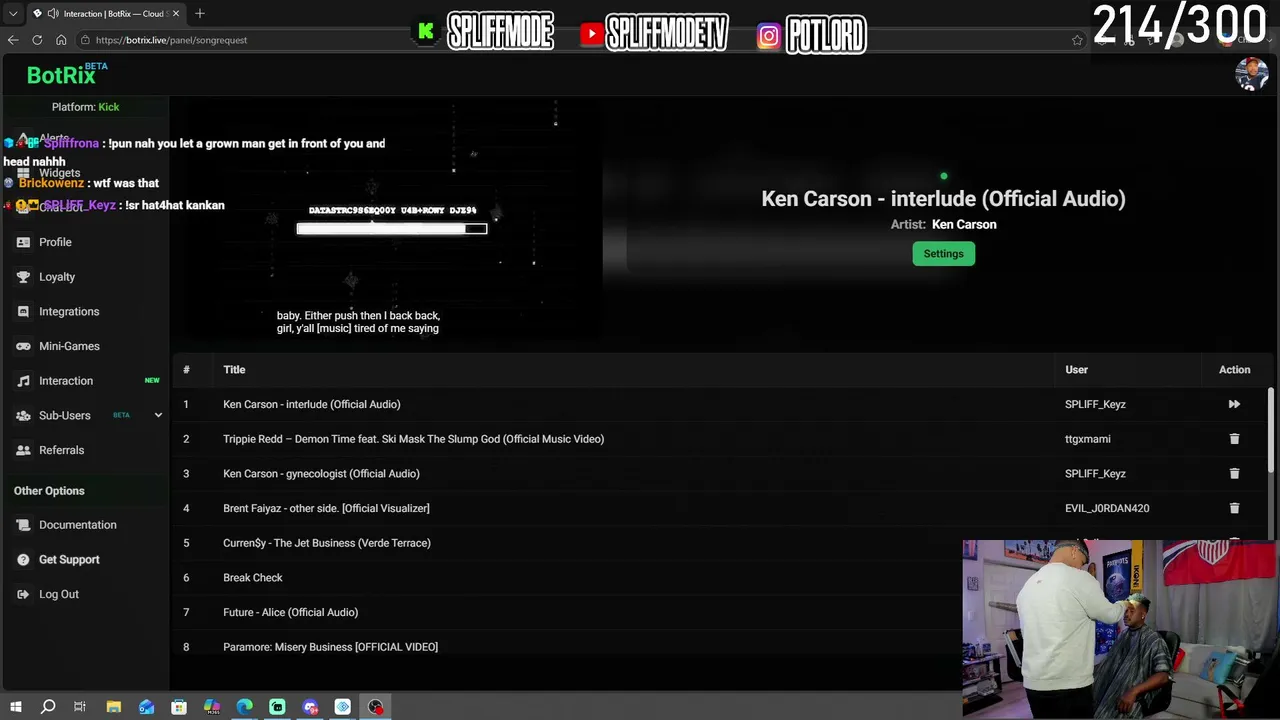The height and width of the screenshot is (720, 1280).
Task: Go back in browser
Action: (13, 40)
